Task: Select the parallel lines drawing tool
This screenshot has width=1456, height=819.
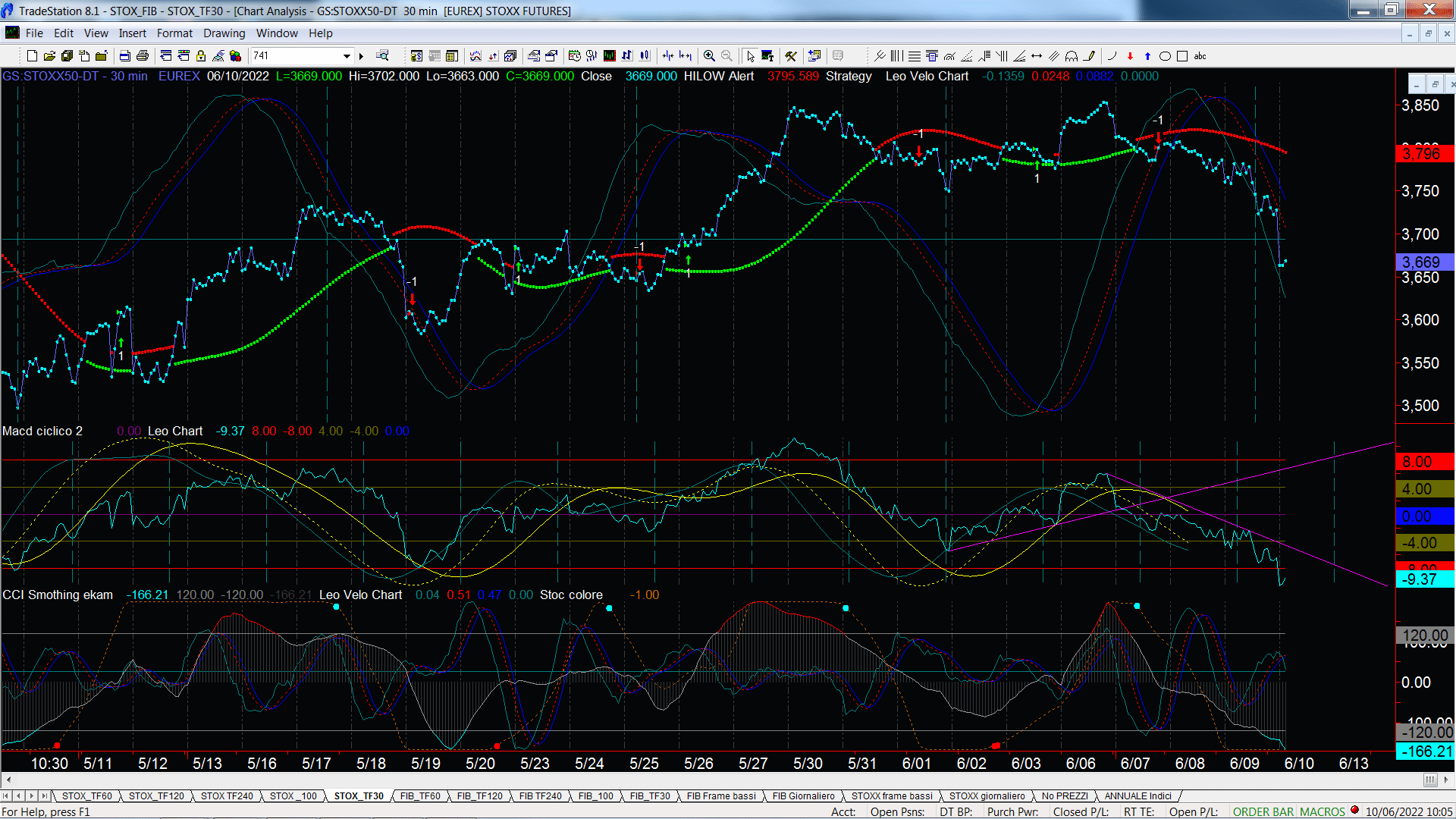Action: tap(1054, 56)
